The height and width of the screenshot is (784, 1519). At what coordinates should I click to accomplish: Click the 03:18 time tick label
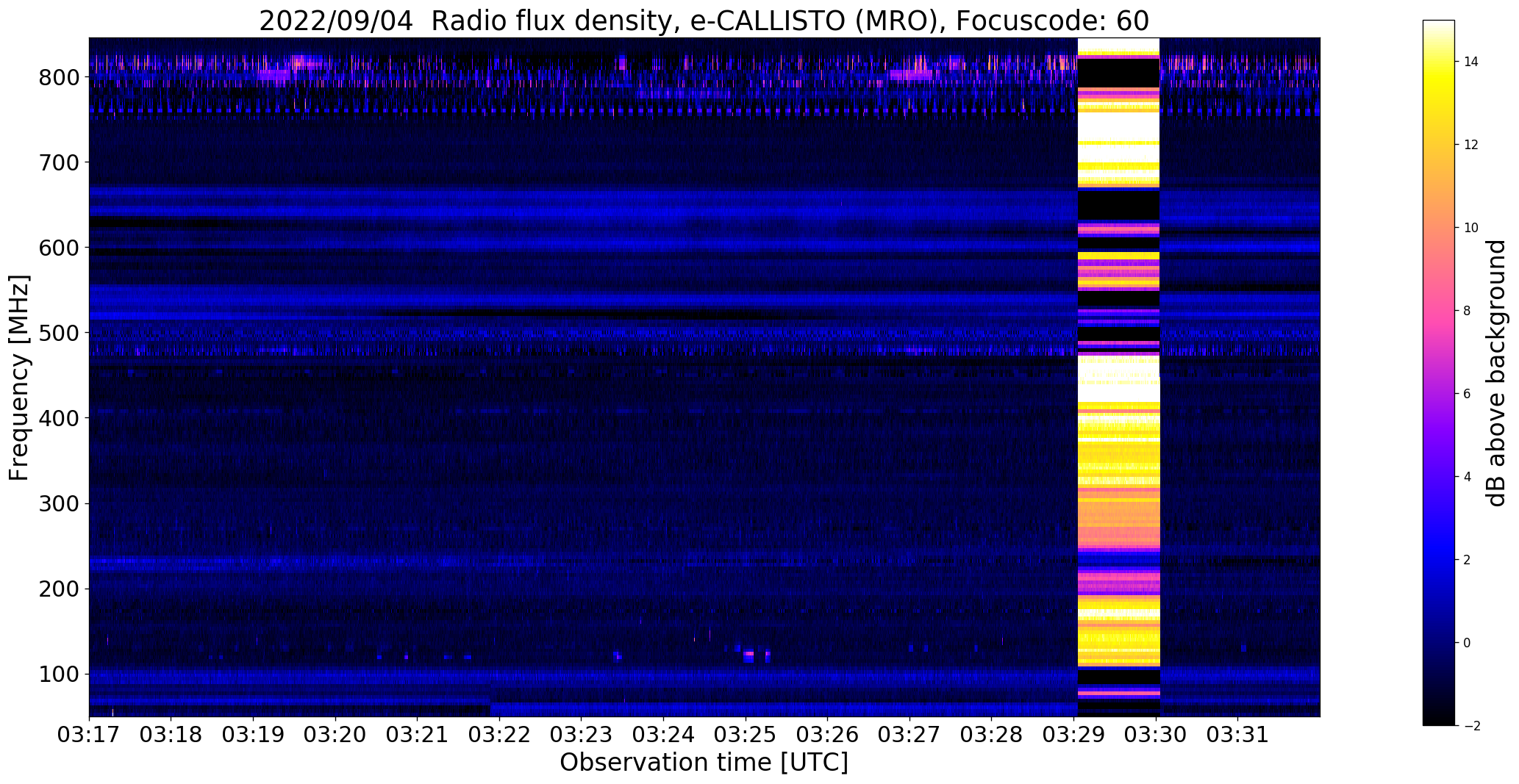[171, 735]
